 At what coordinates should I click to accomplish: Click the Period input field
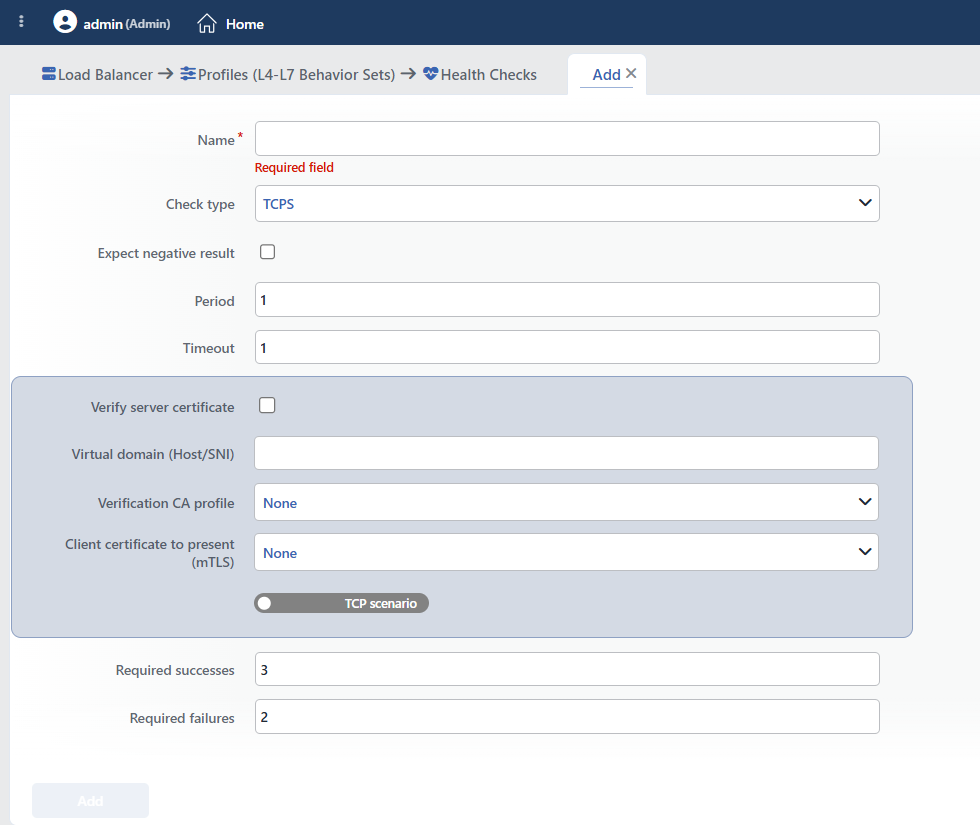pyautogui.click(x=567, y=299)
